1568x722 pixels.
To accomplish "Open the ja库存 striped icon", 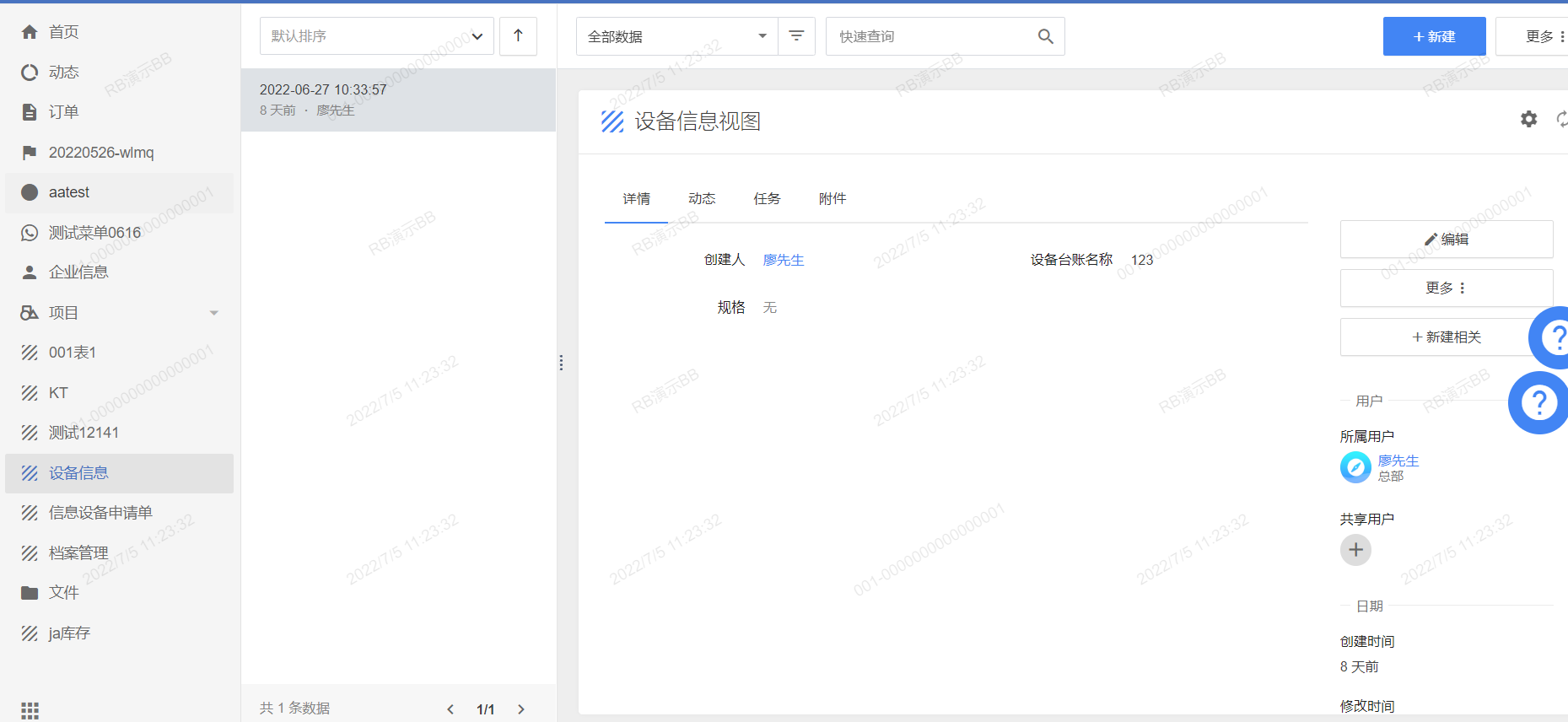I will pyautogui.click(x=30, y=633).
